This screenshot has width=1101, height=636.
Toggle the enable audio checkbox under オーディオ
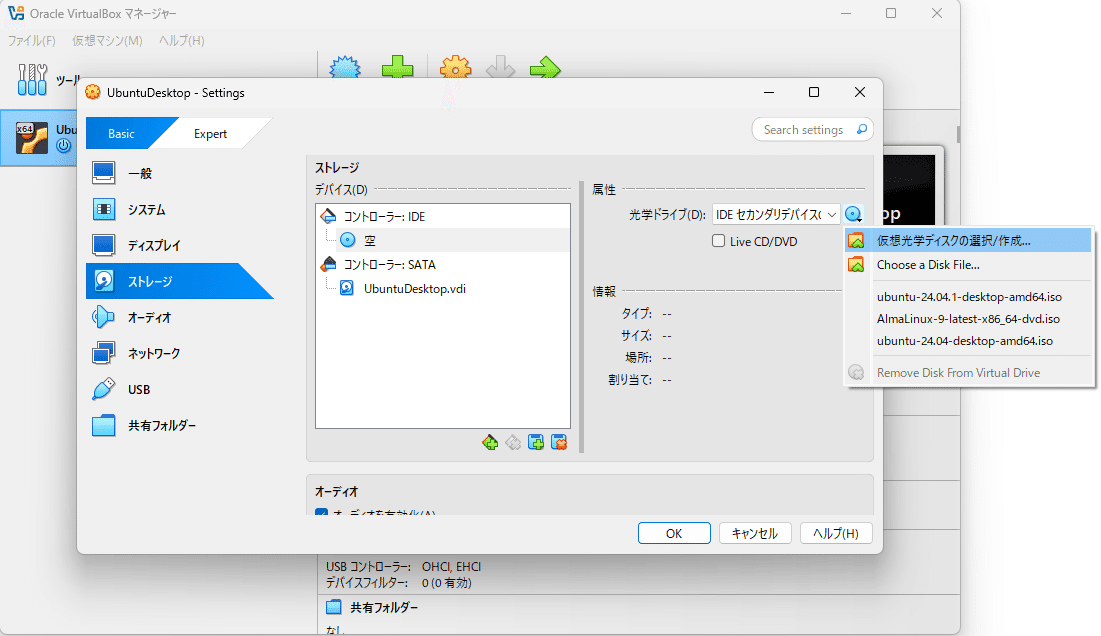(x=322, y=512)
